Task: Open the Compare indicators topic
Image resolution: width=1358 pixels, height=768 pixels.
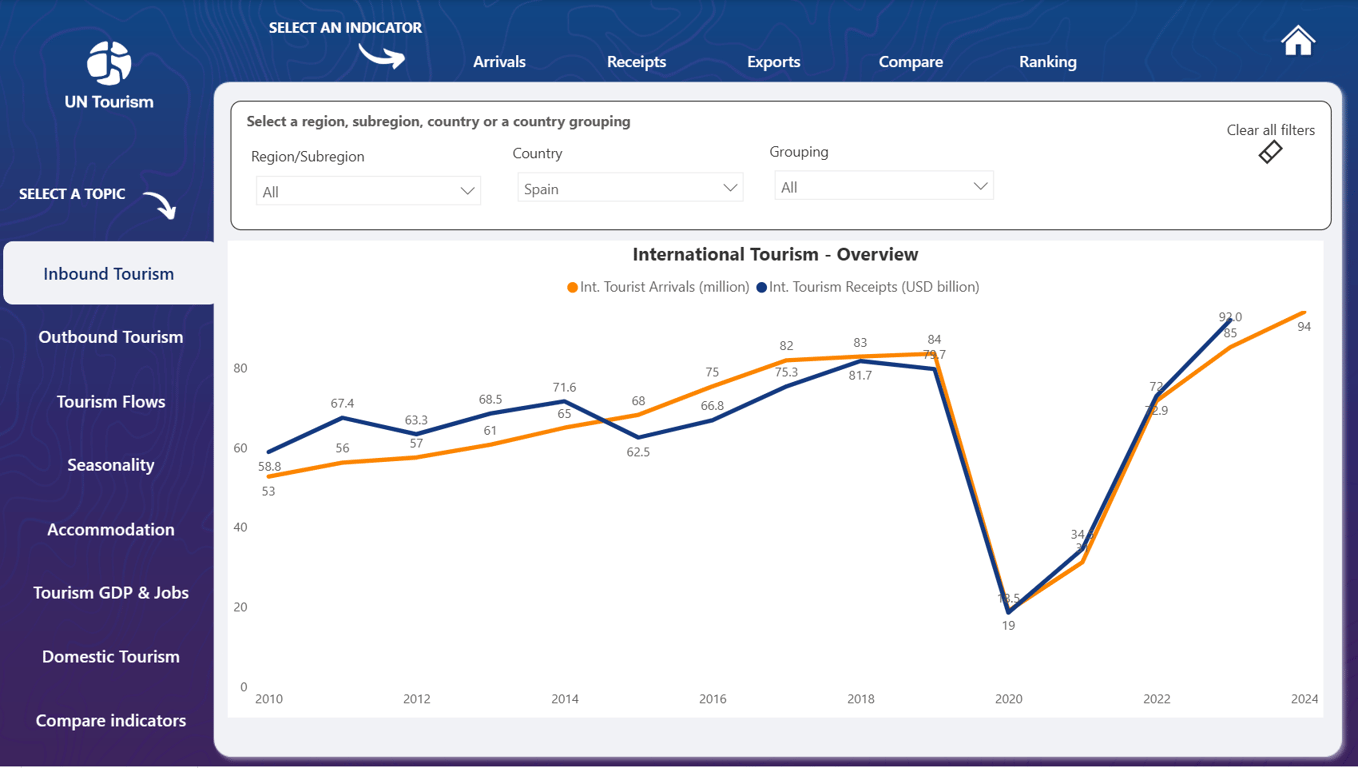Action: (x=111, y=721)
